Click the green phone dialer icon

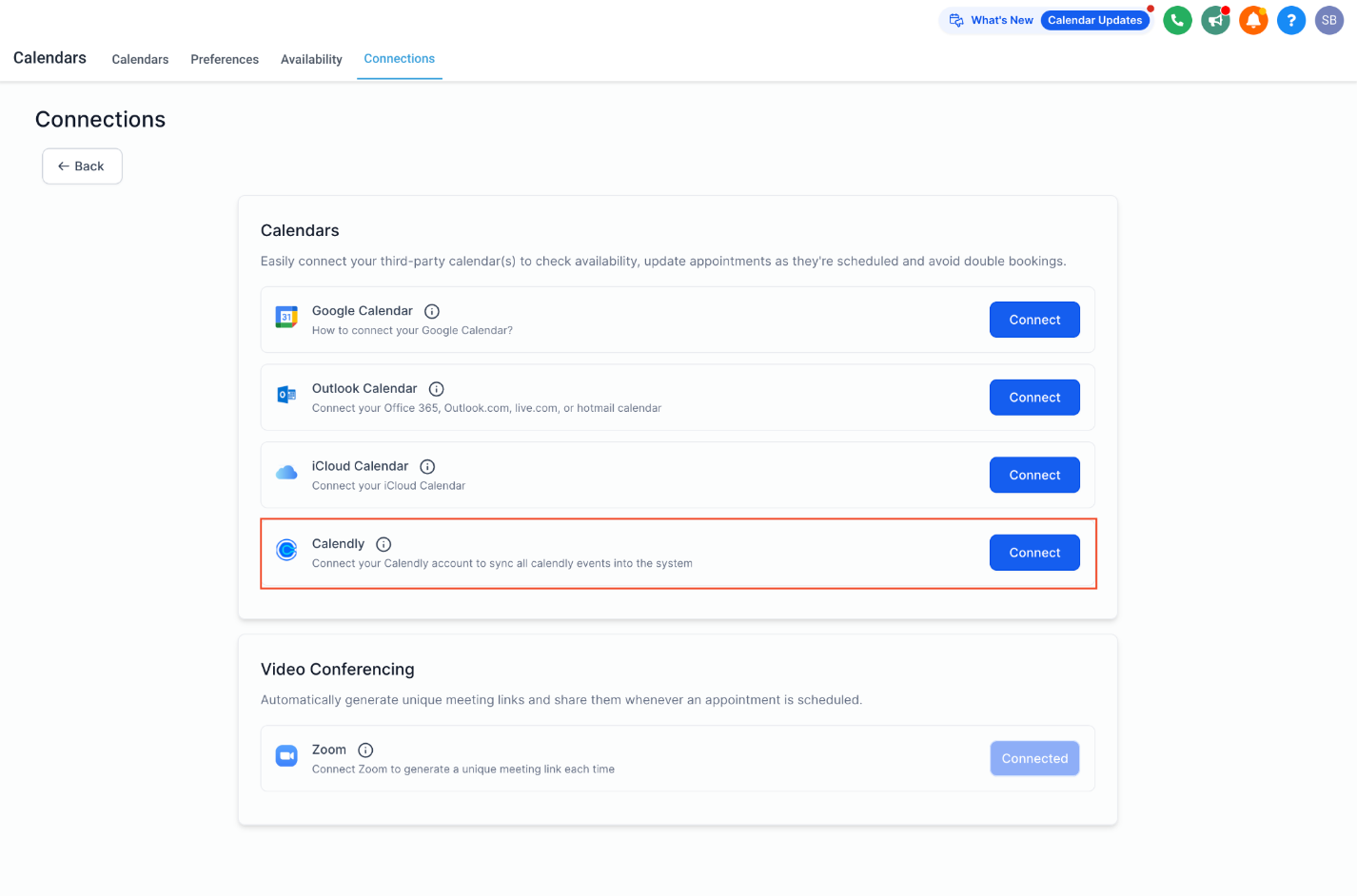(1177, 20)
